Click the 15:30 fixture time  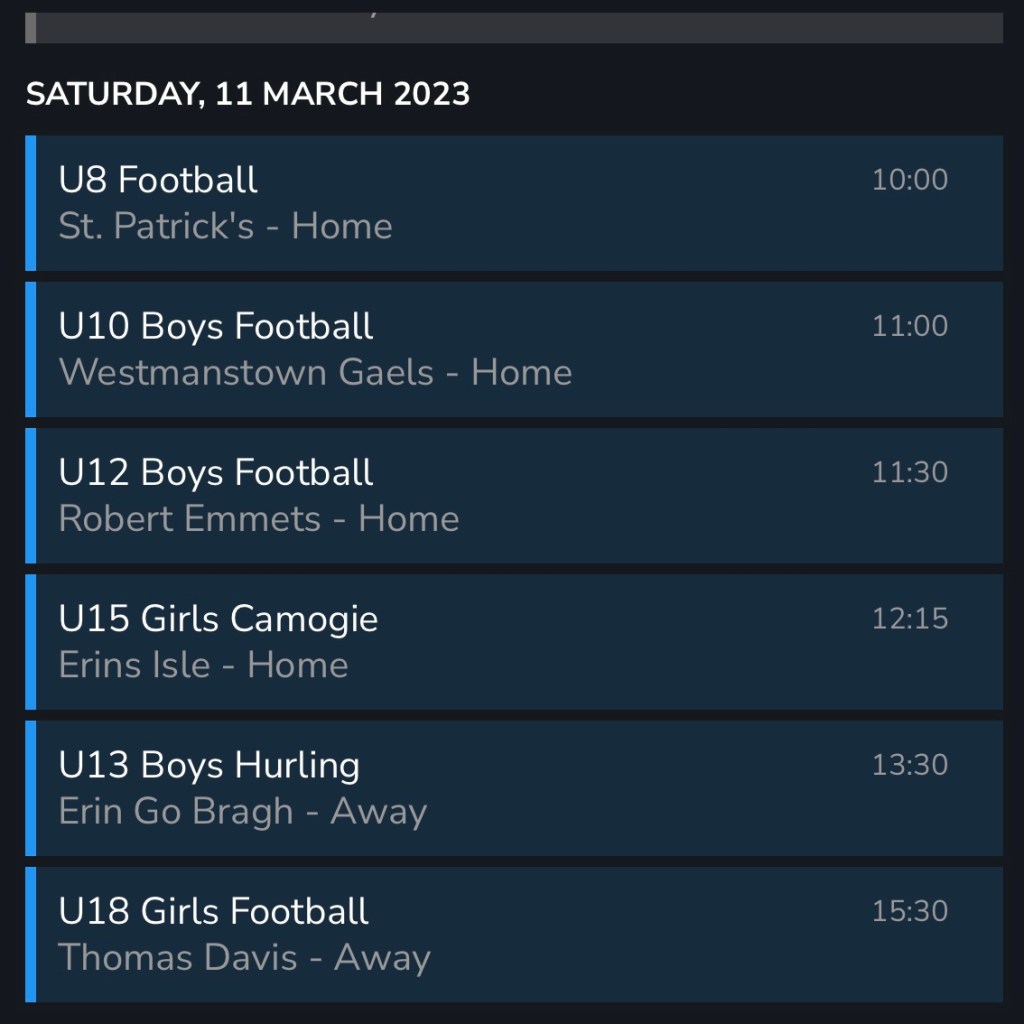coord(909,911)
